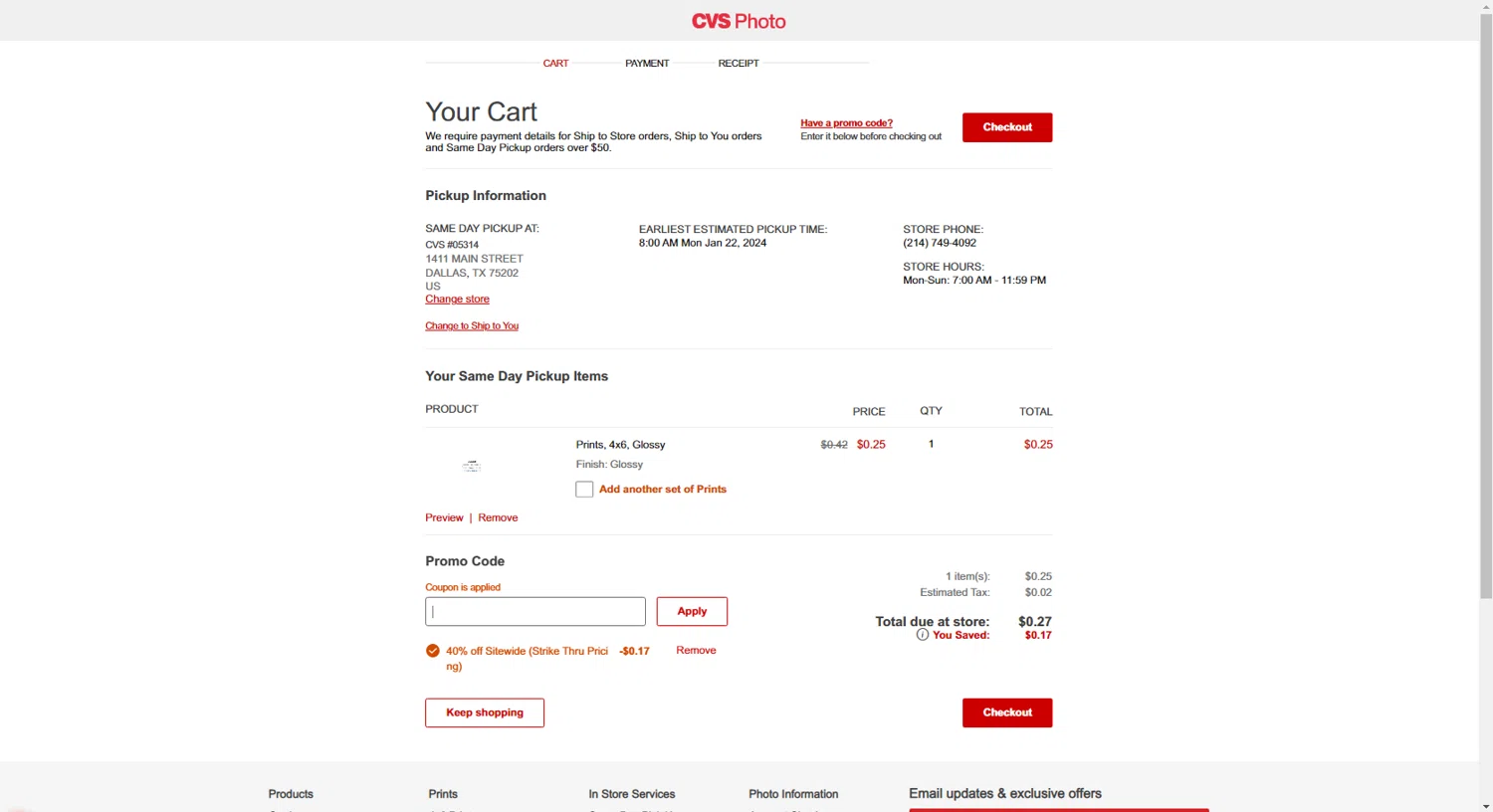Remove Prints 4x6 Glossy item

[x=498, y=517]
